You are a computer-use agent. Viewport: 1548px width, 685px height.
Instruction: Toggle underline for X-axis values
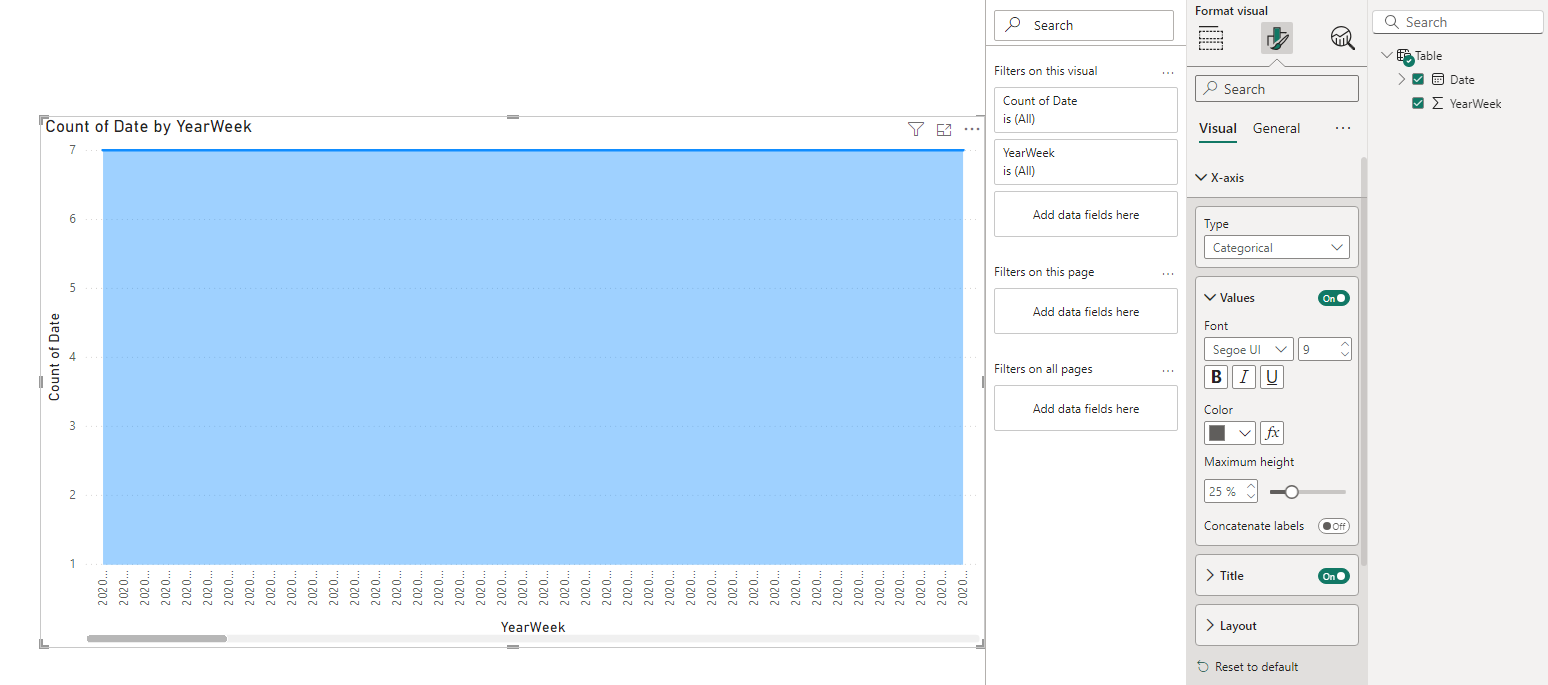(x=1272, y=377)
